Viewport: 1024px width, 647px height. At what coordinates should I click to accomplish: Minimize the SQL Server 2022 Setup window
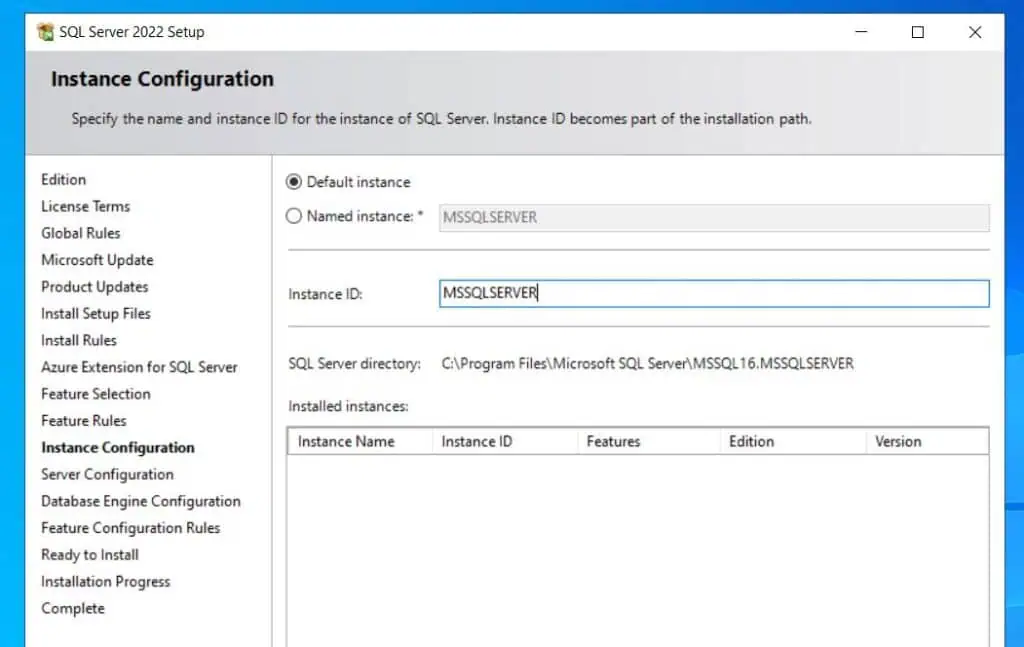pos(861,31)
